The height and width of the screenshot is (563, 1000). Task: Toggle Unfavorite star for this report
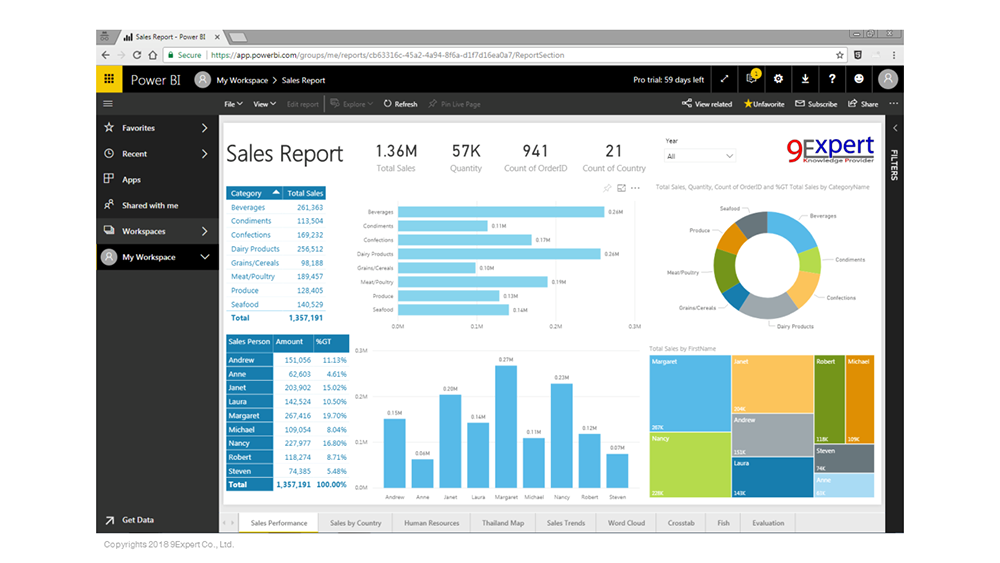tap(764, 104)
